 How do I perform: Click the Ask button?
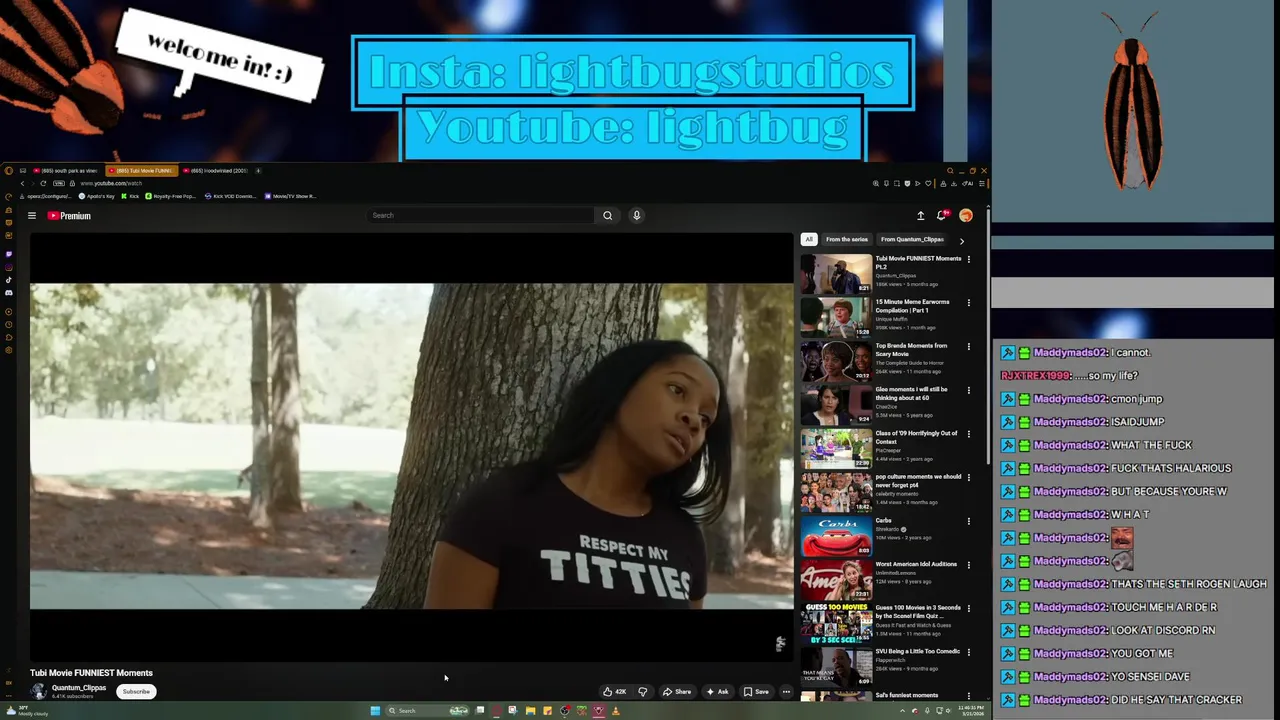718,691
